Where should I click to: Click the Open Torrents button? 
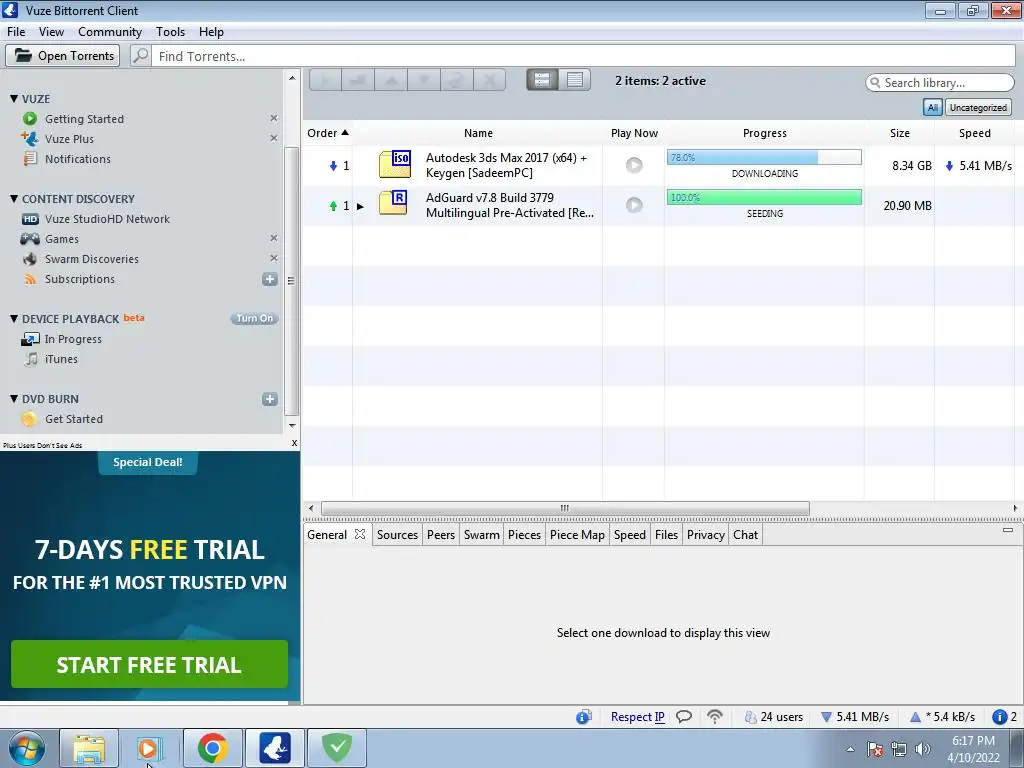tap(63, 56)
